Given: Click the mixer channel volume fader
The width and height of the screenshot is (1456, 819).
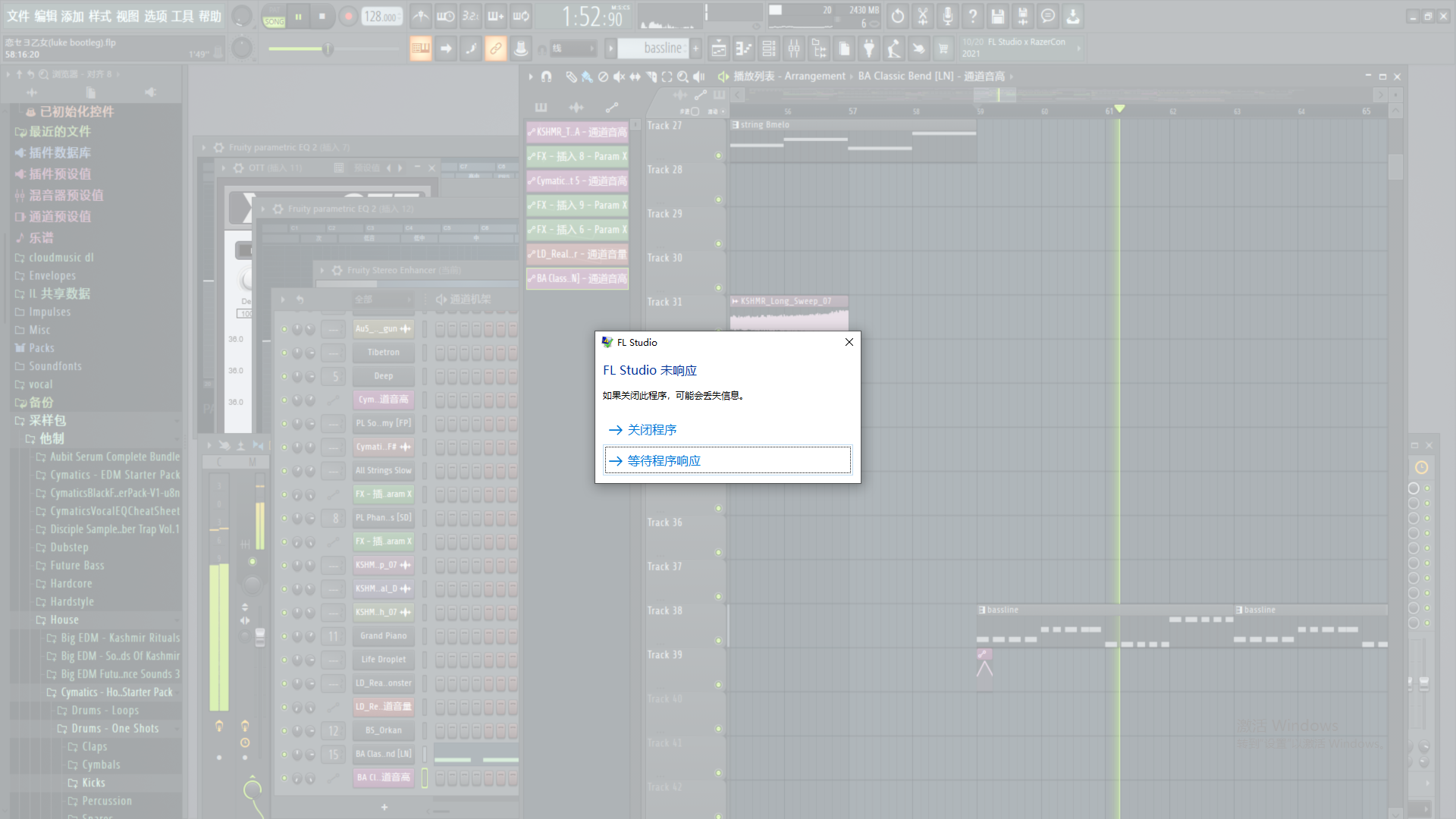Looking at the screenshot, I should (x=260, y=637).
